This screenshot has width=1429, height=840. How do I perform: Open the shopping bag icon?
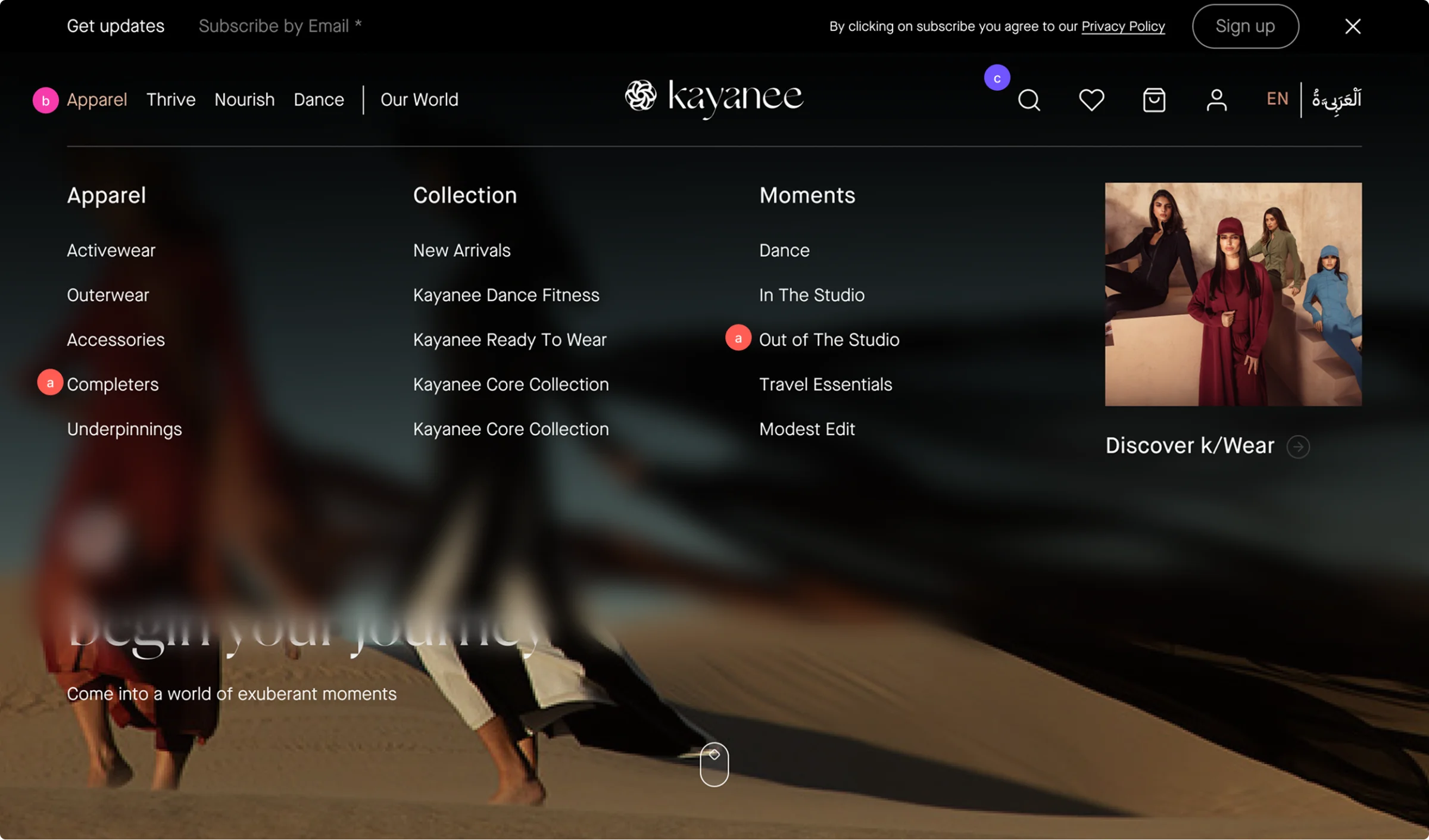pyautogui.click(x=1154, y=99)
